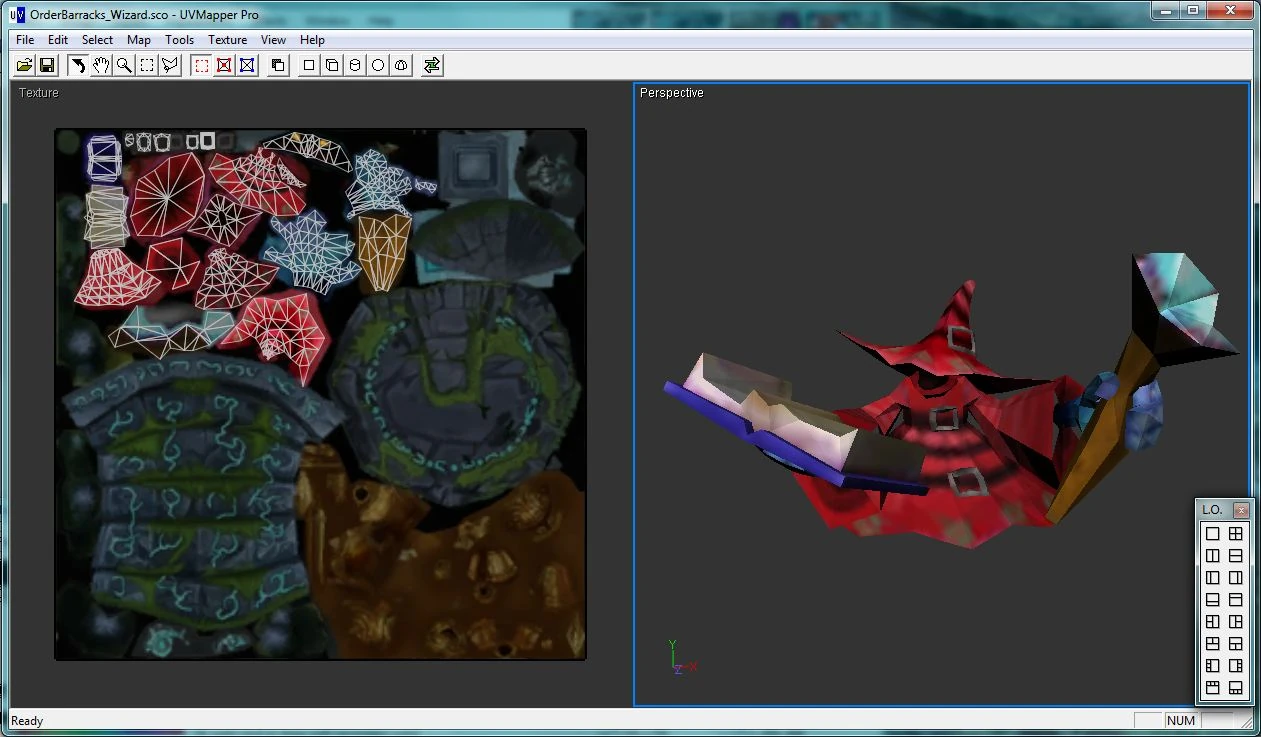Viewport: 1261px width, 737px height.
Task: Click the Save floppy disk icon
Action: point(46,65)
